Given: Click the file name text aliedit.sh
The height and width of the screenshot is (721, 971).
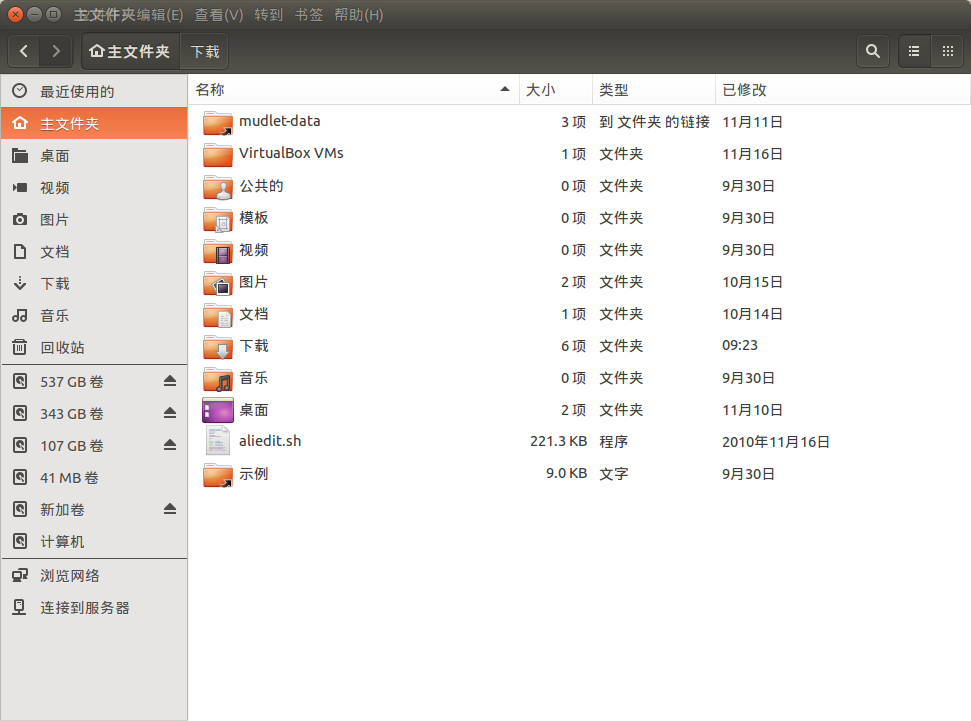Looking at the screenshot, I should click(x=270, y=441).
